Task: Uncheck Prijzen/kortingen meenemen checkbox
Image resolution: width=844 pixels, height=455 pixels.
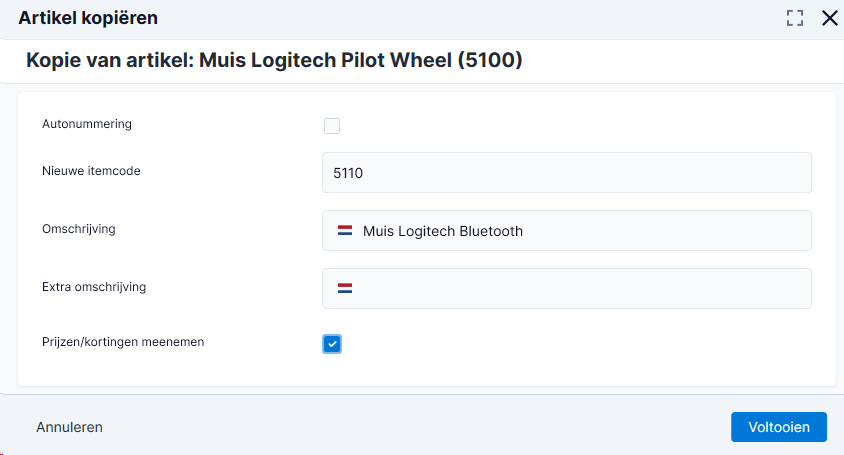Action: (332, 344)
